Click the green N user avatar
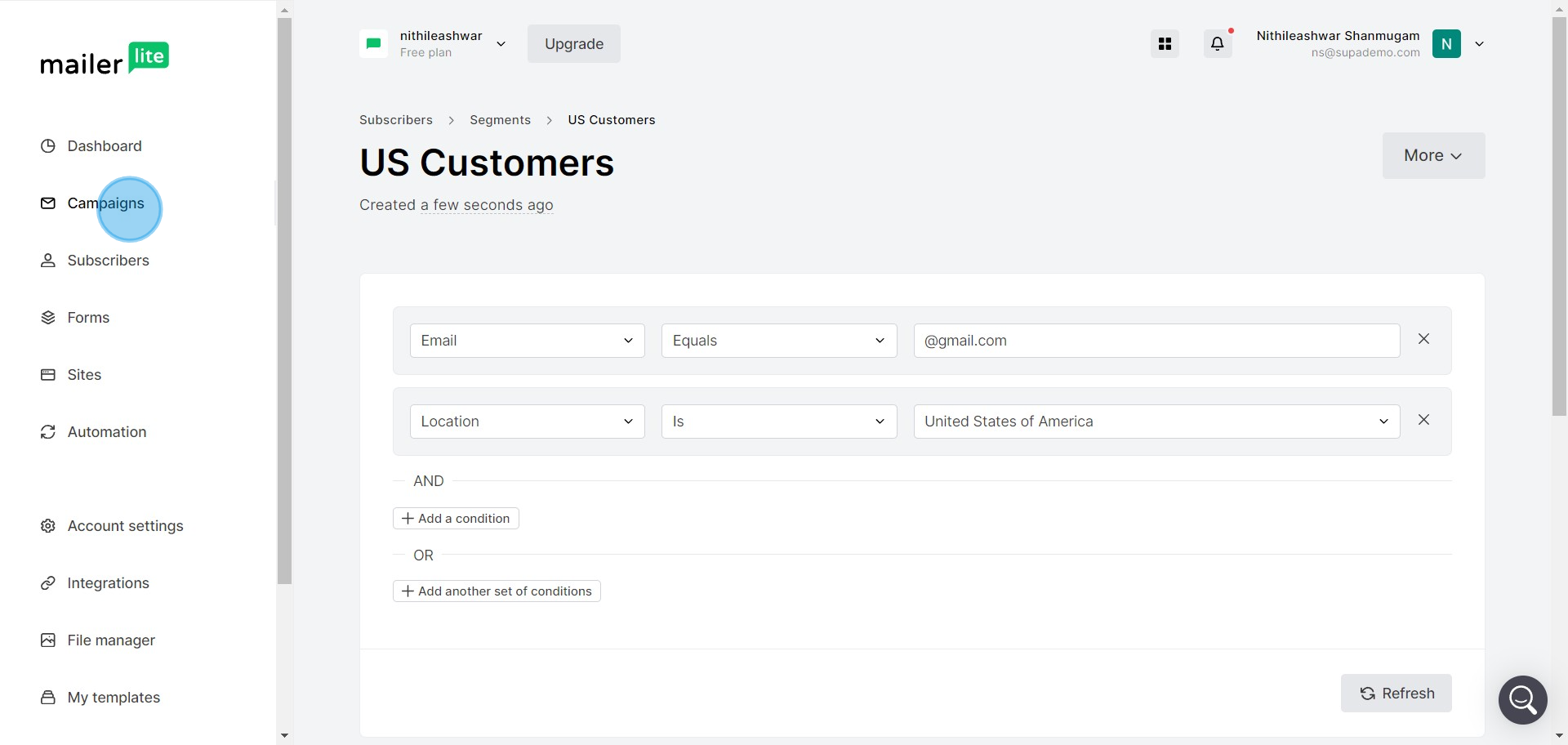 [1446, 44]
